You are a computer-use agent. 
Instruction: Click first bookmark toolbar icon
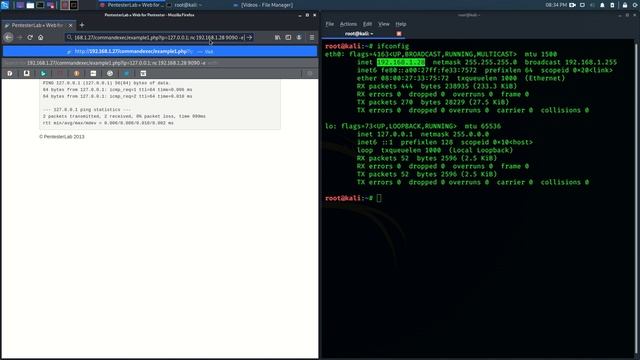click(10, 73)
